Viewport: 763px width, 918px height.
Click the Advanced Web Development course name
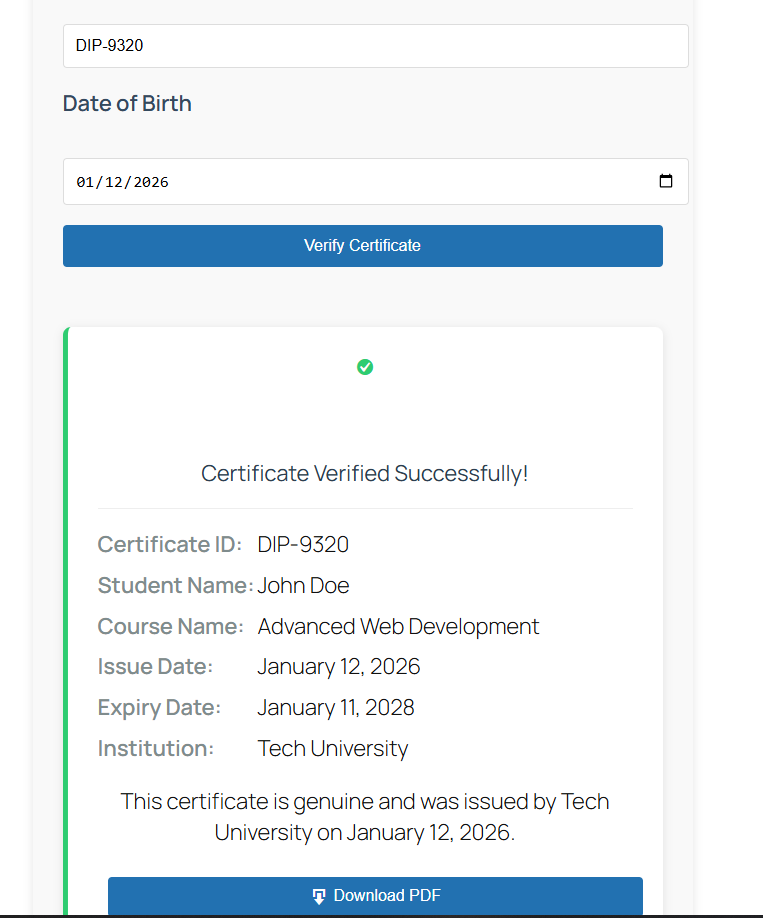click(398, 626)
